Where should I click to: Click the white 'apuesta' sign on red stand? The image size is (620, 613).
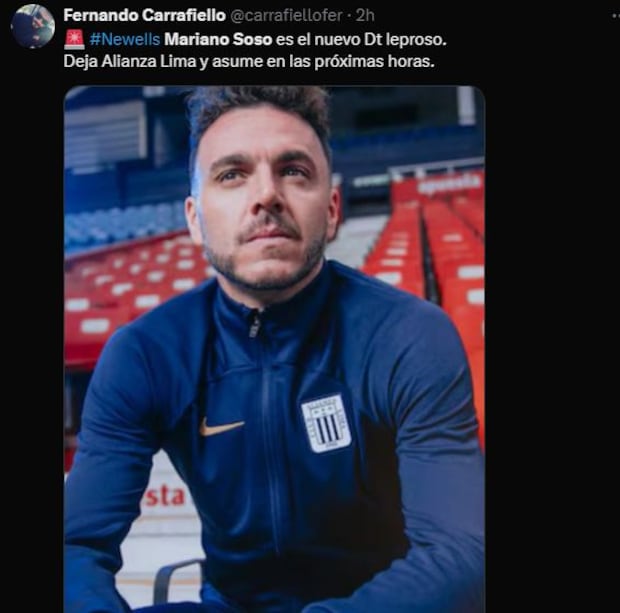[x=450, y=184]
